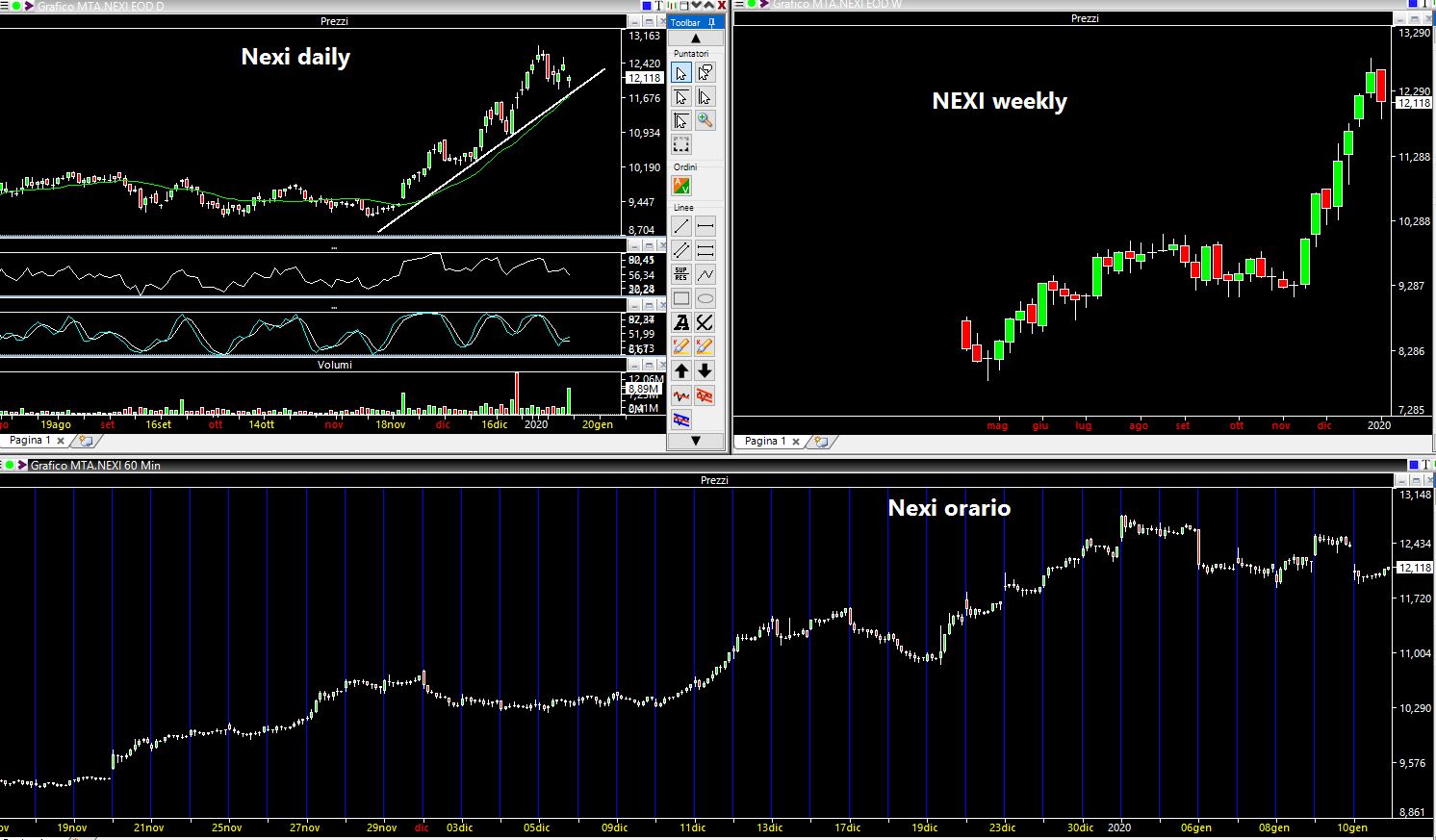The width and height of the screenshot is (1436, 840).
Task: Select the horizontal line cursor pointer
Action: (681, 97)
